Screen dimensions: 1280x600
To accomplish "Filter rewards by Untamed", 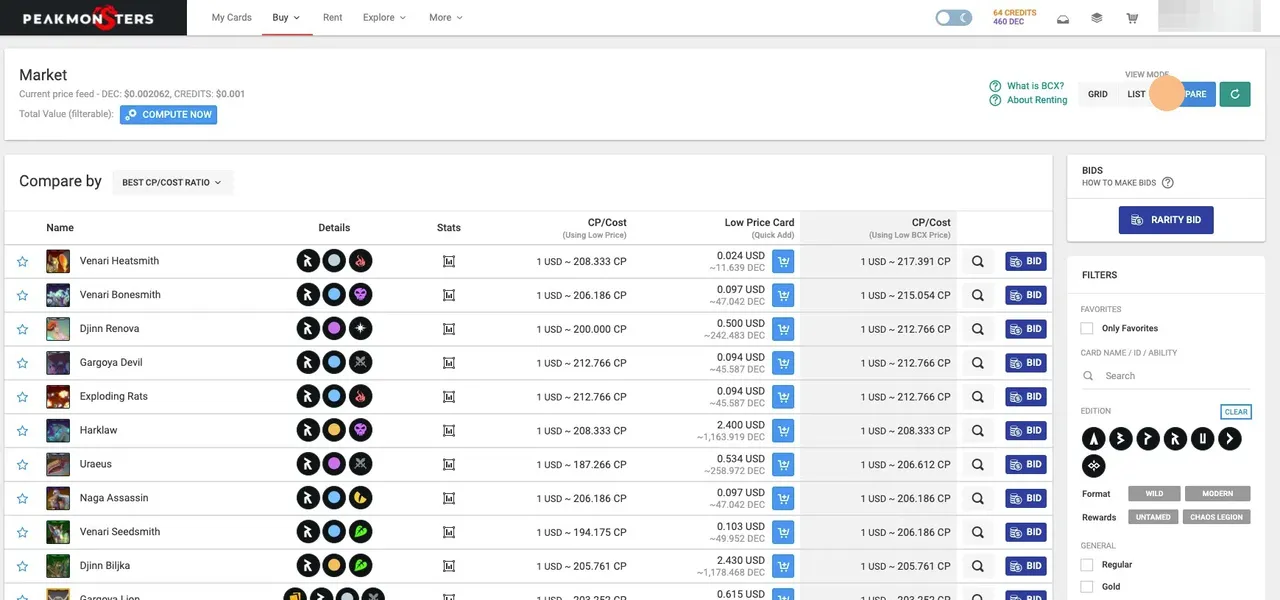I will click(1152, 517).
